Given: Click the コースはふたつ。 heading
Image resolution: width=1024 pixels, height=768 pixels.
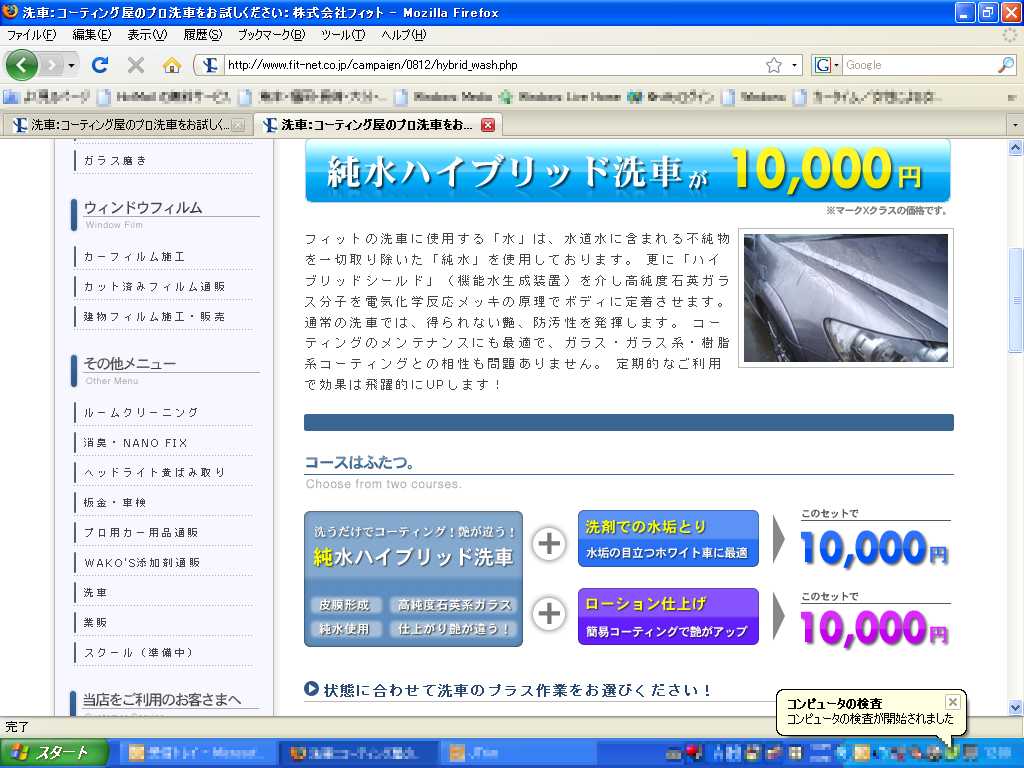Looking at the screenshot, I should click(359, 462).
